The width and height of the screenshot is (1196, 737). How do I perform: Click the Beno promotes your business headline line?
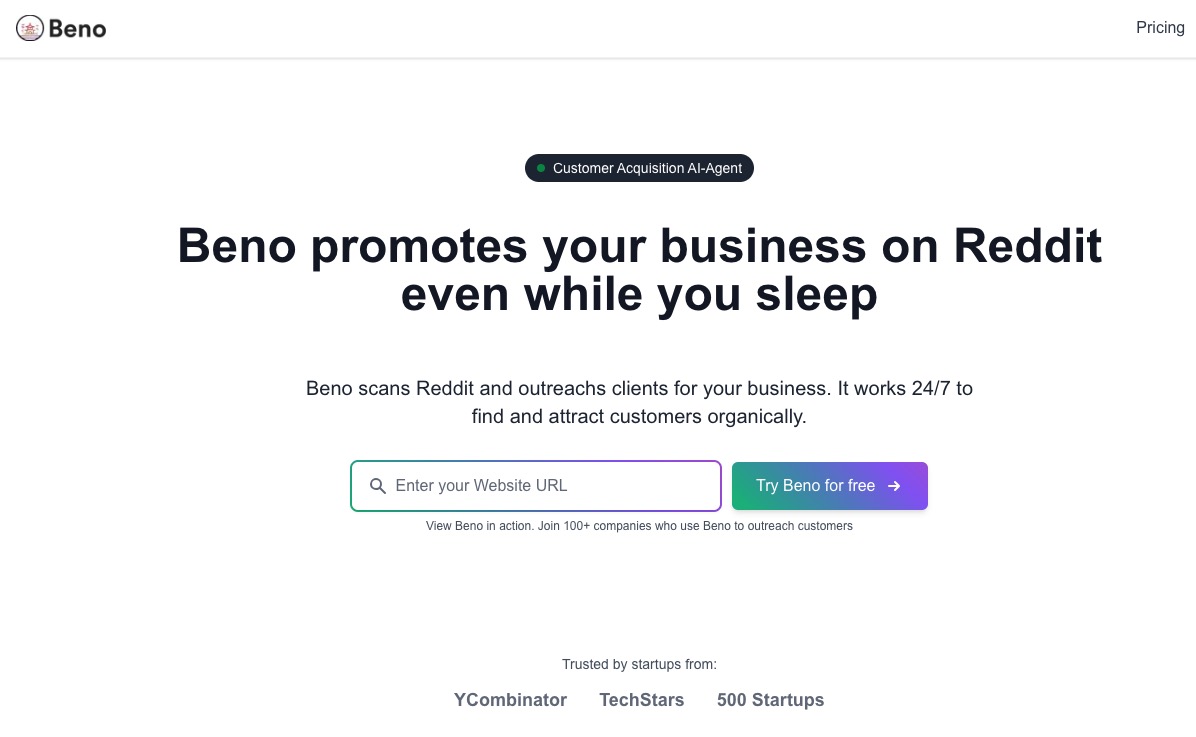(x=639, y=246)
